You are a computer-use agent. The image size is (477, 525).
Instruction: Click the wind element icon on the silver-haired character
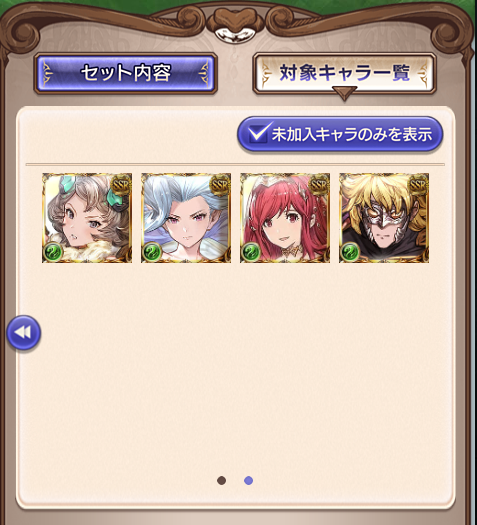152,252
